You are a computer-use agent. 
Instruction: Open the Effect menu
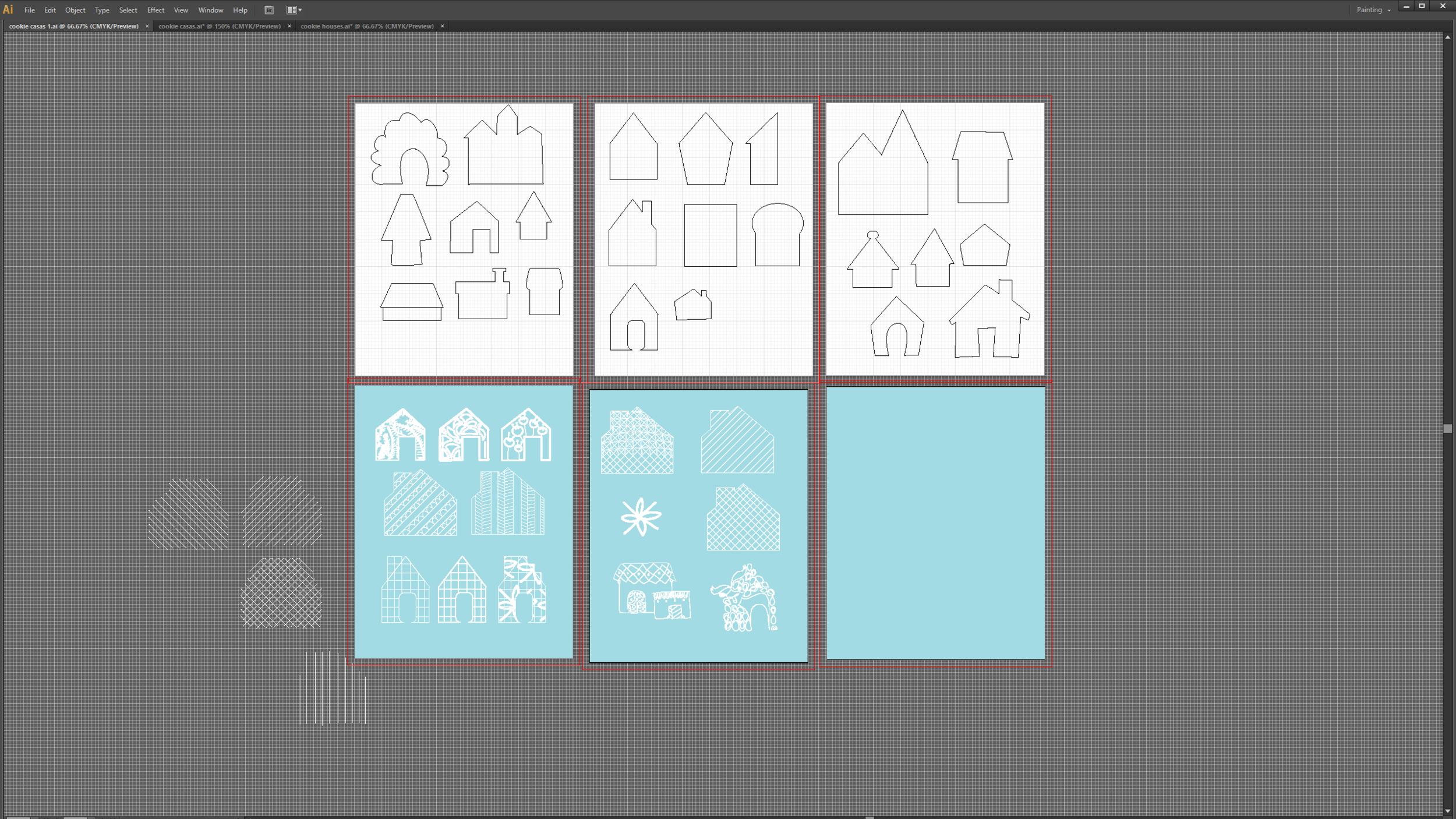[156, 10]
